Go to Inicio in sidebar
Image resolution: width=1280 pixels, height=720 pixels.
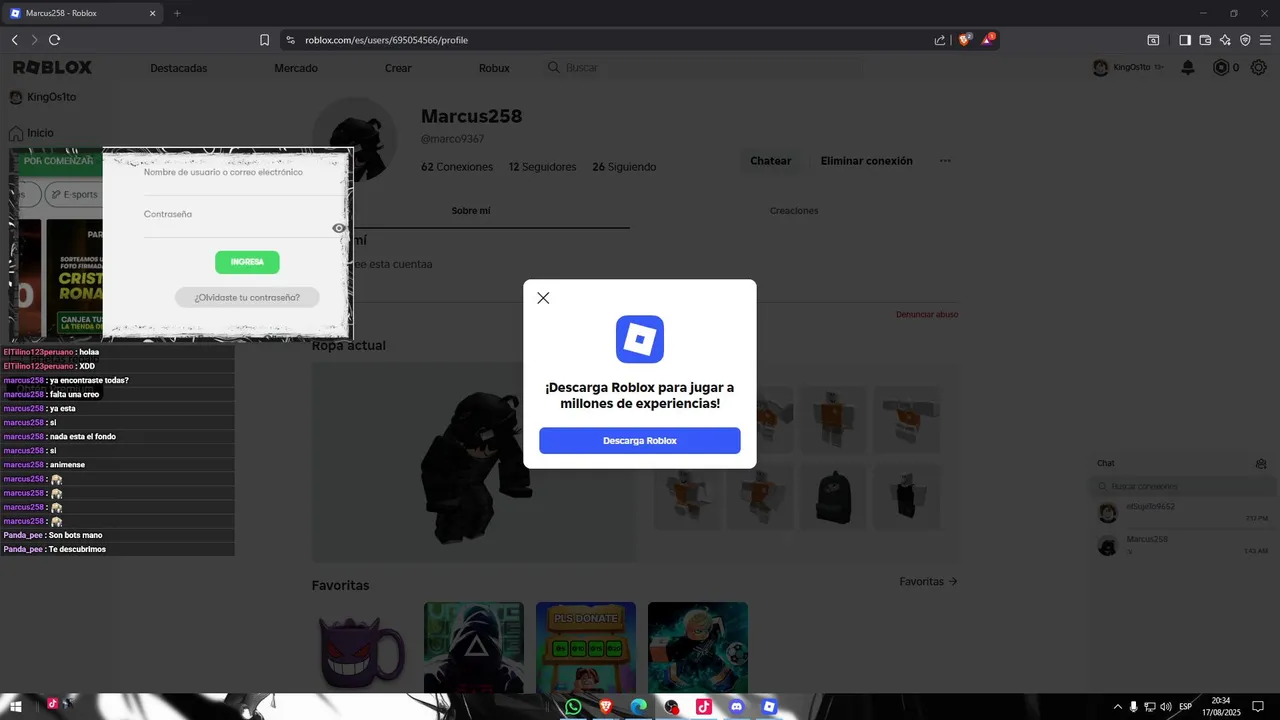(x=31, y=133)
